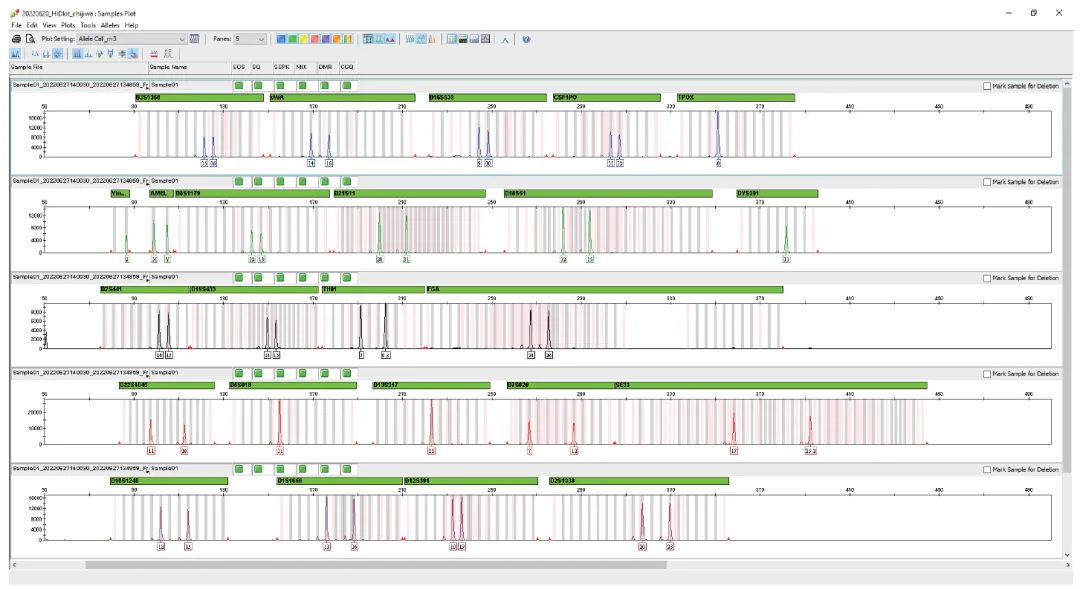The height and width of the screenshot is (589, 1080).
Task: Click the CGQ column header
Action: pyautogui.click(x=347, y=67)
